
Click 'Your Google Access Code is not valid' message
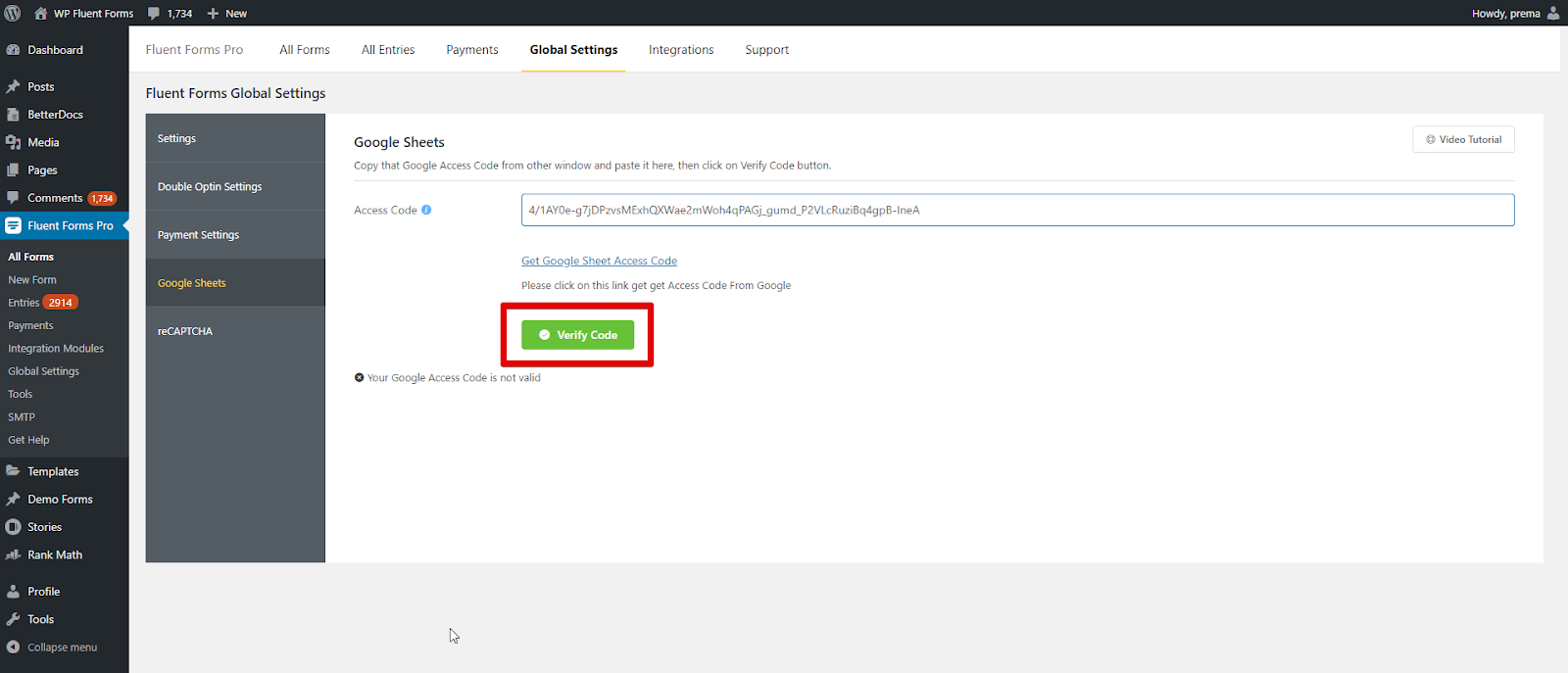454,377
